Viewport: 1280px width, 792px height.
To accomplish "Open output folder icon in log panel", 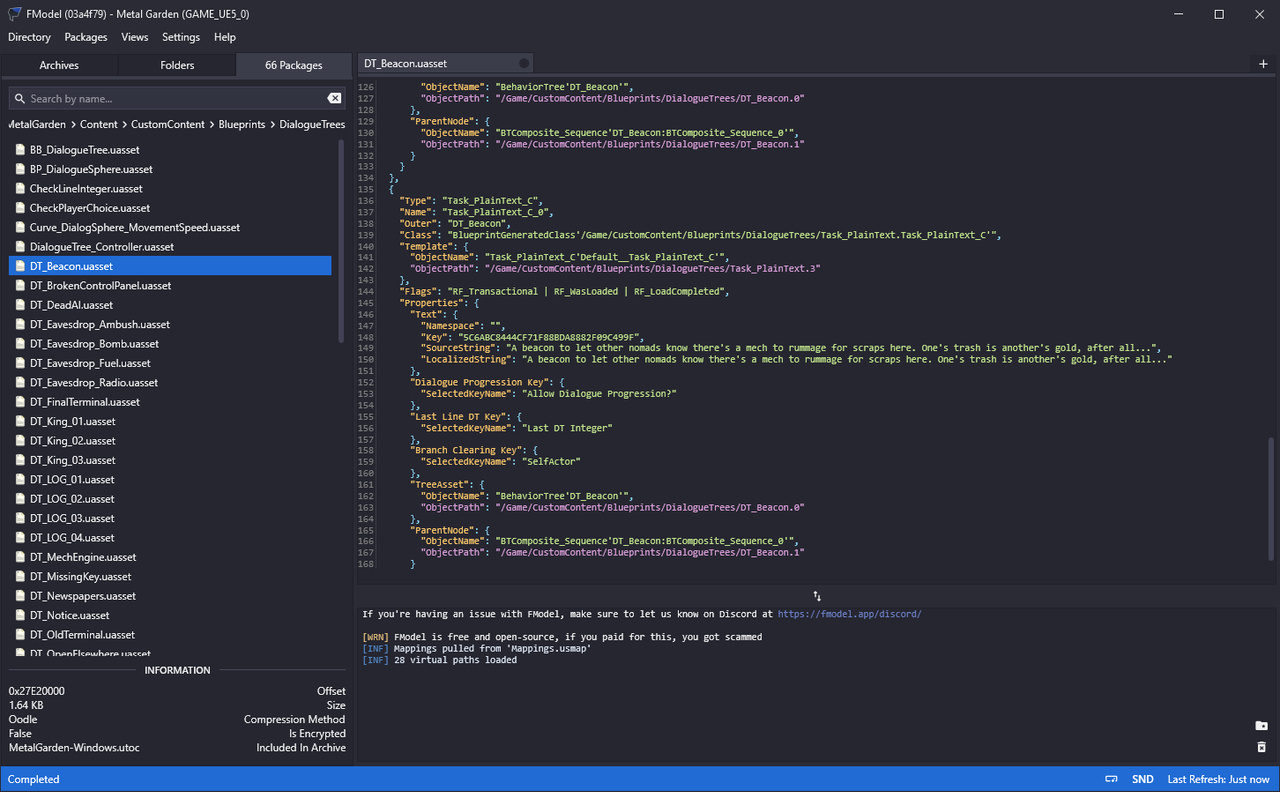I will click(1261, 725).
